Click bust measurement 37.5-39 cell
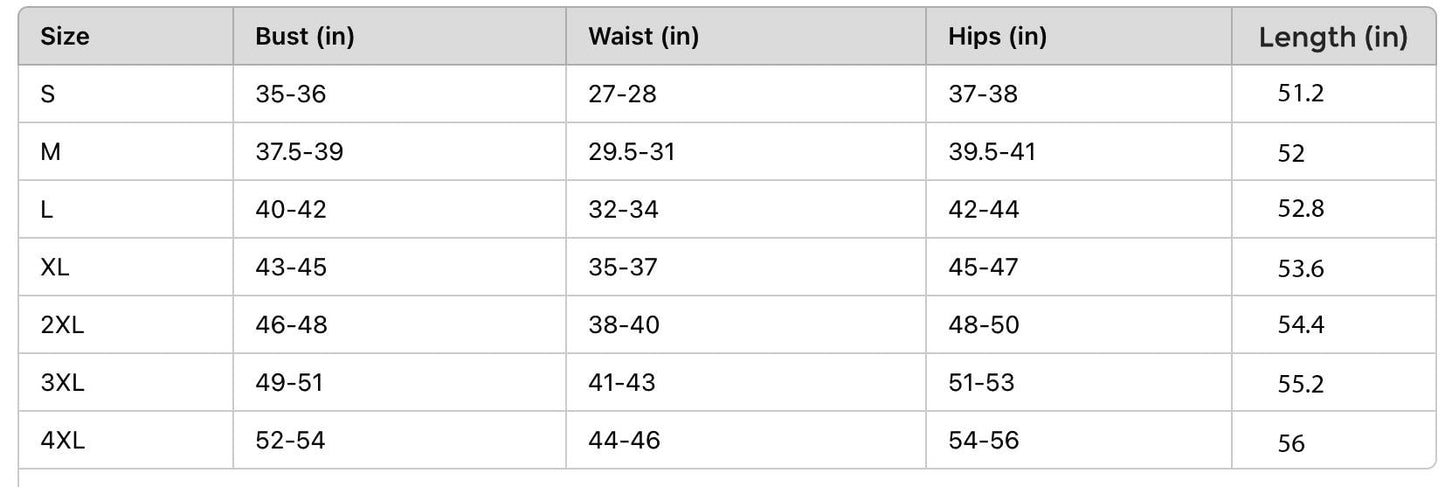 299,152
